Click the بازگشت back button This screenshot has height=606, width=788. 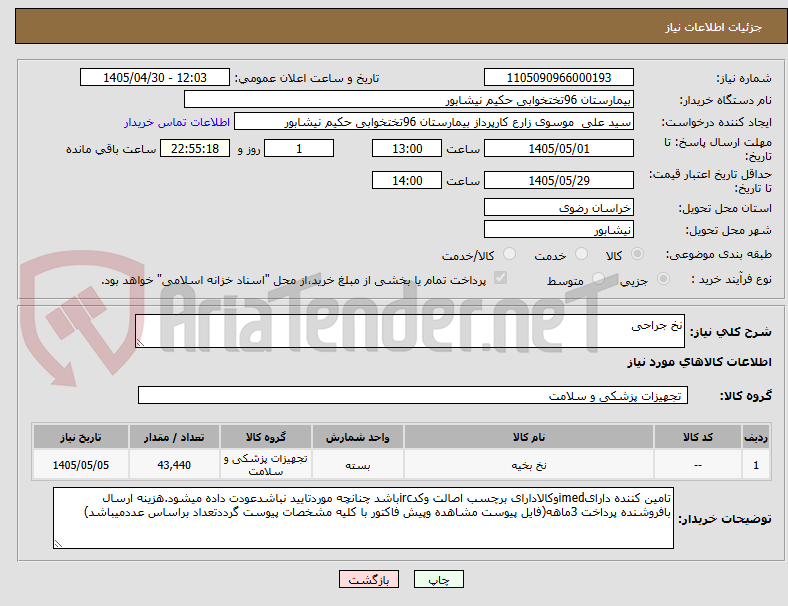click(x=369, y=579)
